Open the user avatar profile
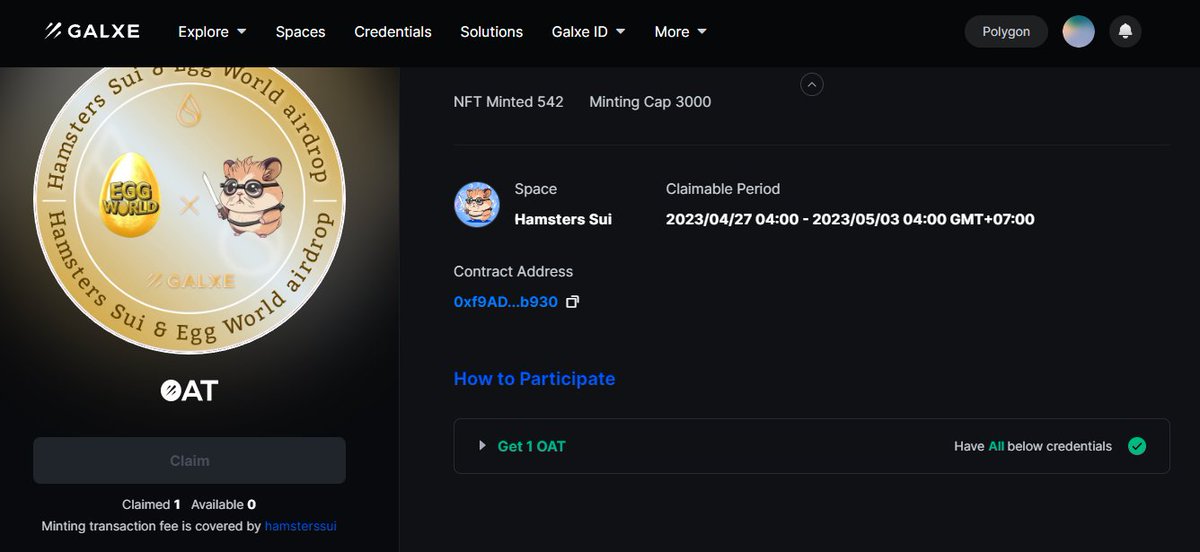Screen dimensions: 1200x552 point(1078,31)
